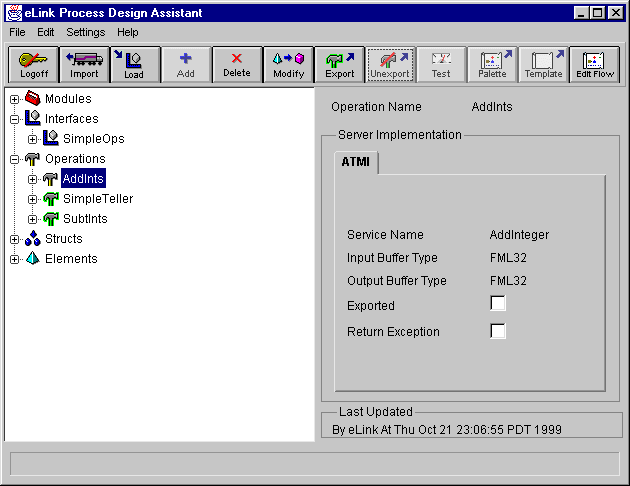
Task: Click the Elements pyramid icon
Action: tap(33, 258)
